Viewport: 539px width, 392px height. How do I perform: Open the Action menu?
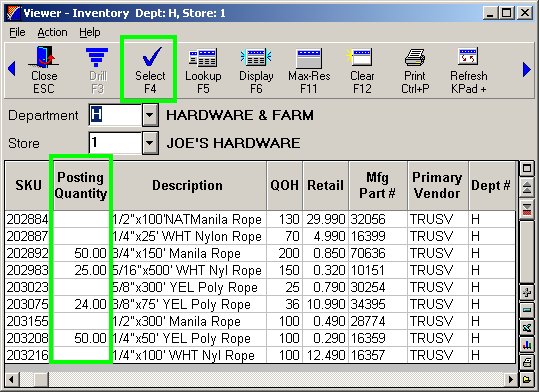(52, 32)
